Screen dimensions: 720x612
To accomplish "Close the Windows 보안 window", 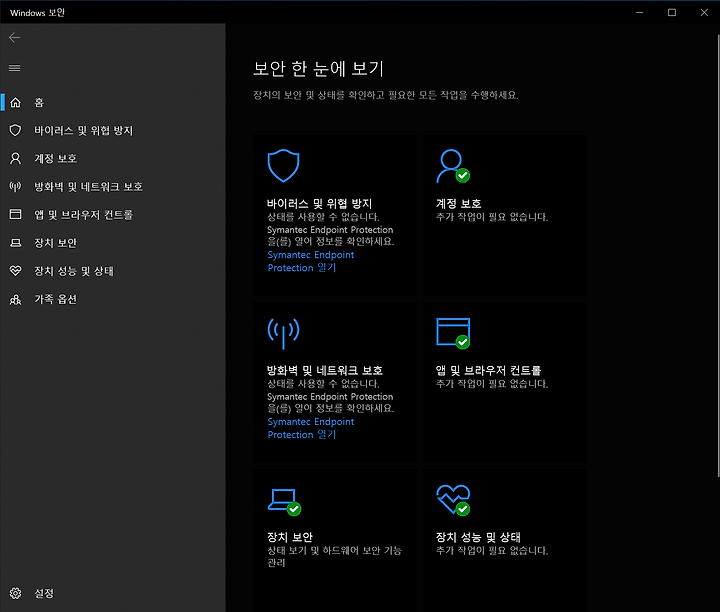I will point(704,12).
